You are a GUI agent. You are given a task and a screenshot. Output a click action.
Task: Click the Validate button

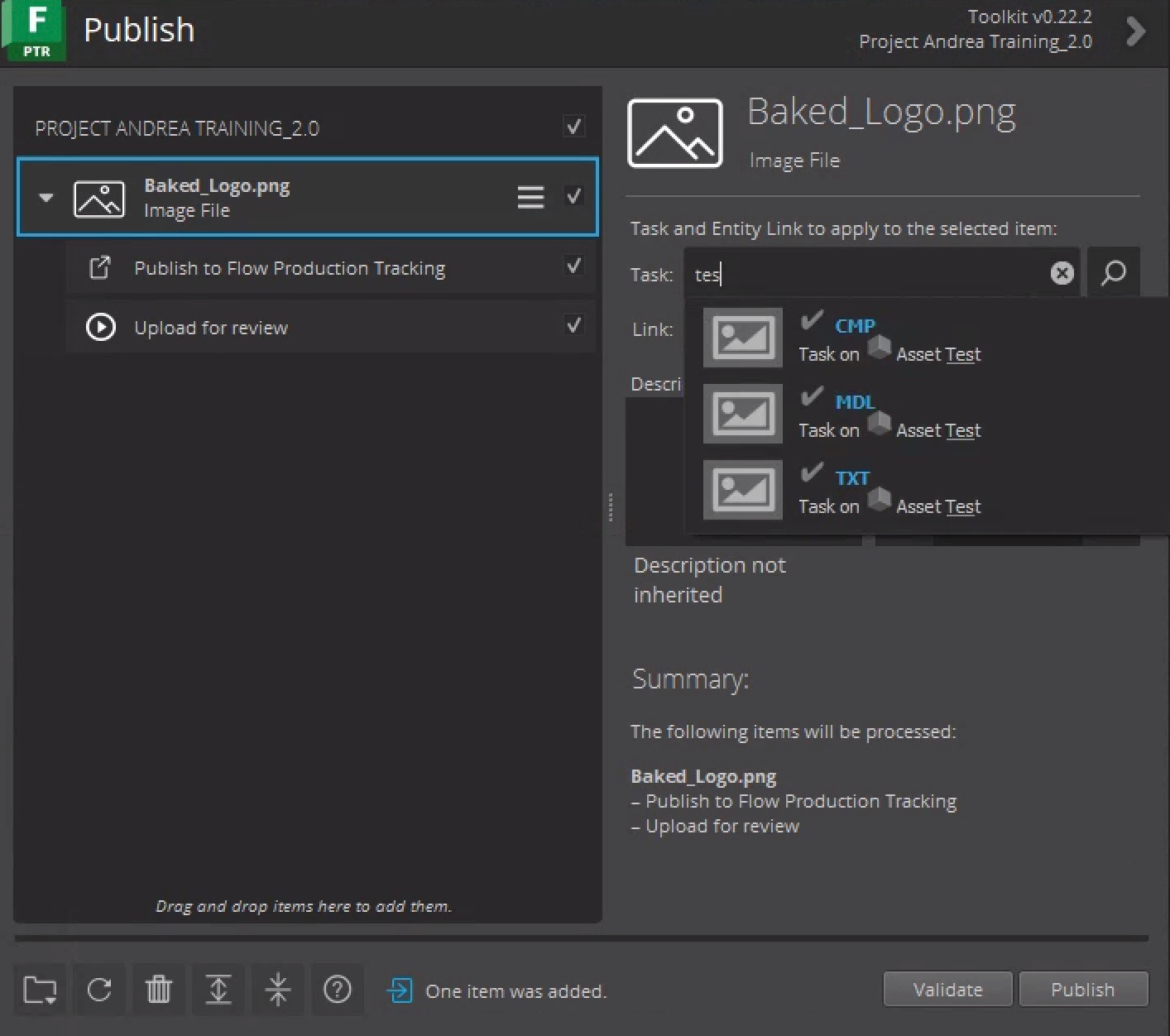pyautogui.click(x=947, y=989)
